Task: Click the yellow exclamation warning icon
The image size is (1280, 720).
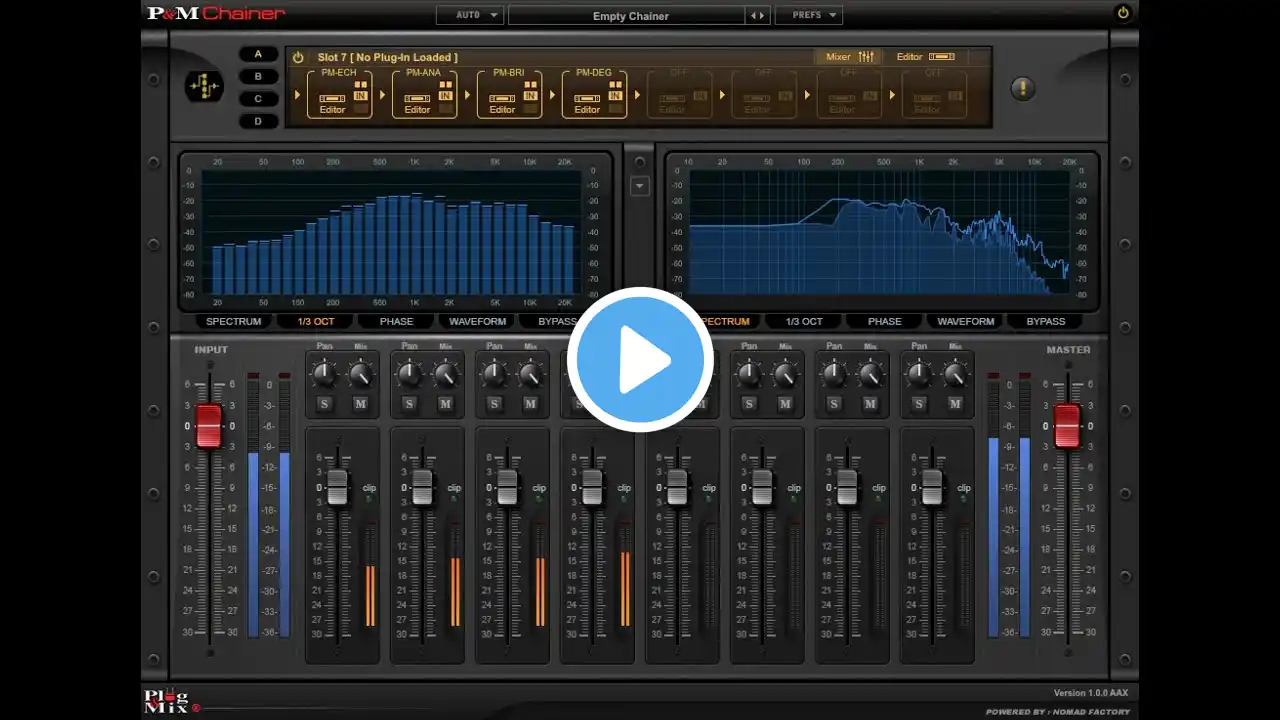Action: click(x=1022, y=88)
